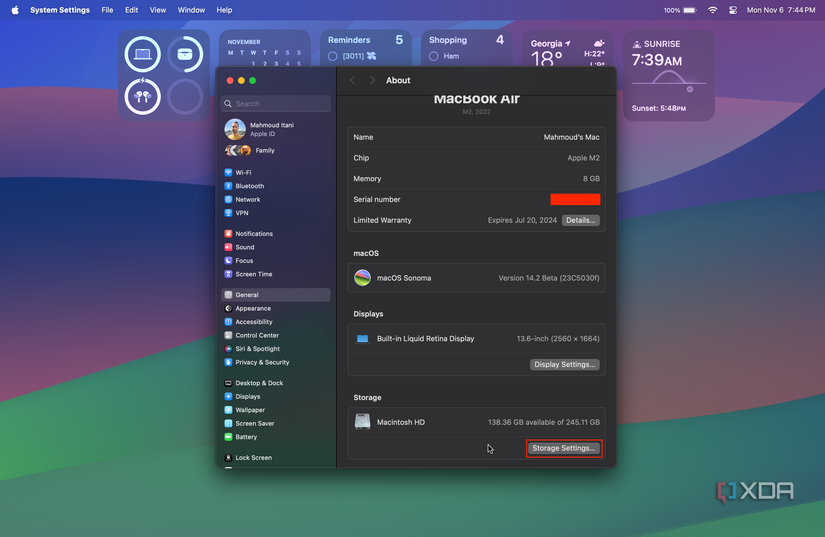The width and height of the screenshot is (825, 537).
Task: Select Screen Saver in sidebar
Action: (276, 423)
